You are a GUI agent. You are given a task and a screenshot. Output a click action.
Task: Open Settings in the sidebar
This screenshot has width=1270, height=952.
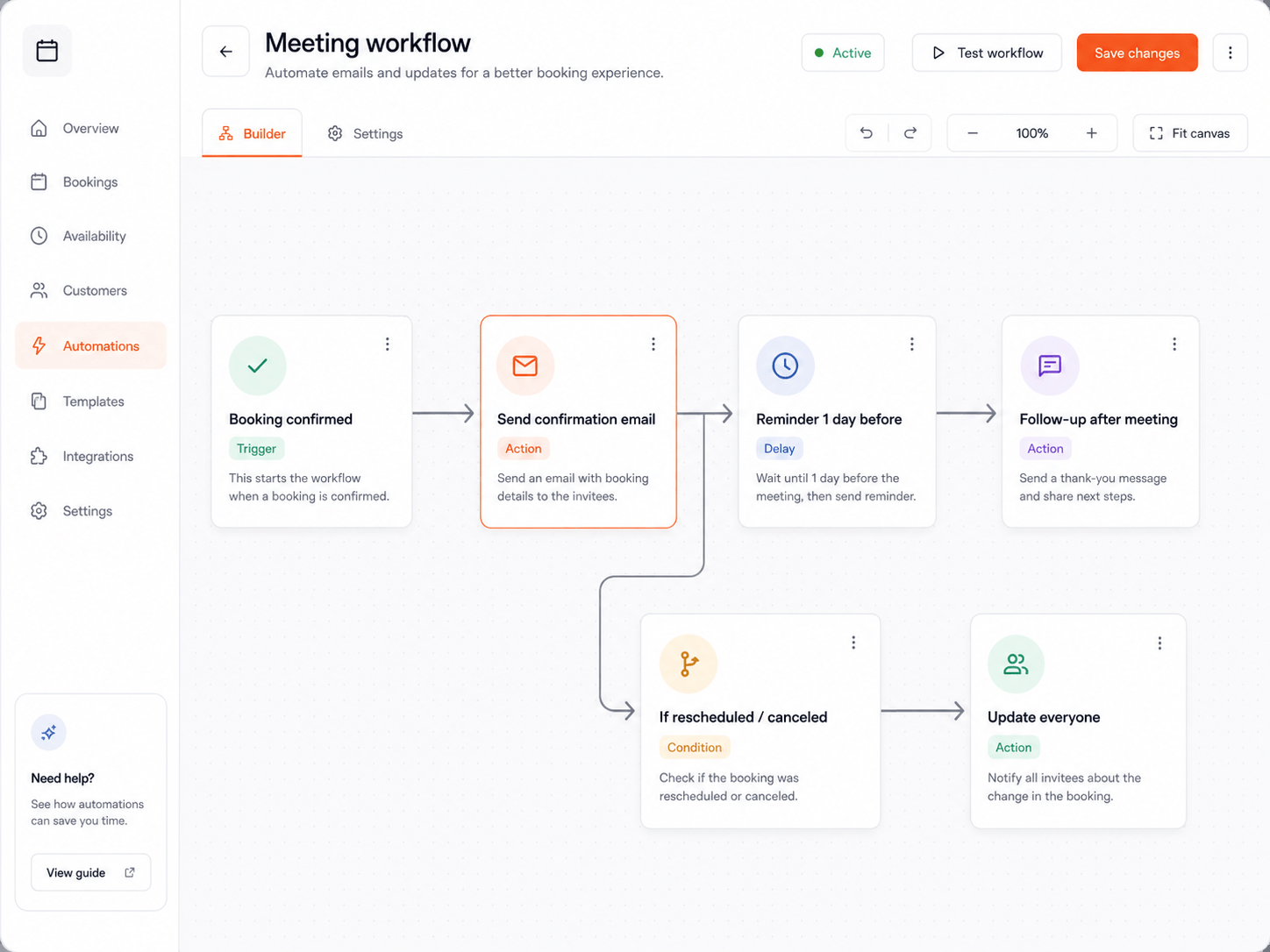coord(90,511)
